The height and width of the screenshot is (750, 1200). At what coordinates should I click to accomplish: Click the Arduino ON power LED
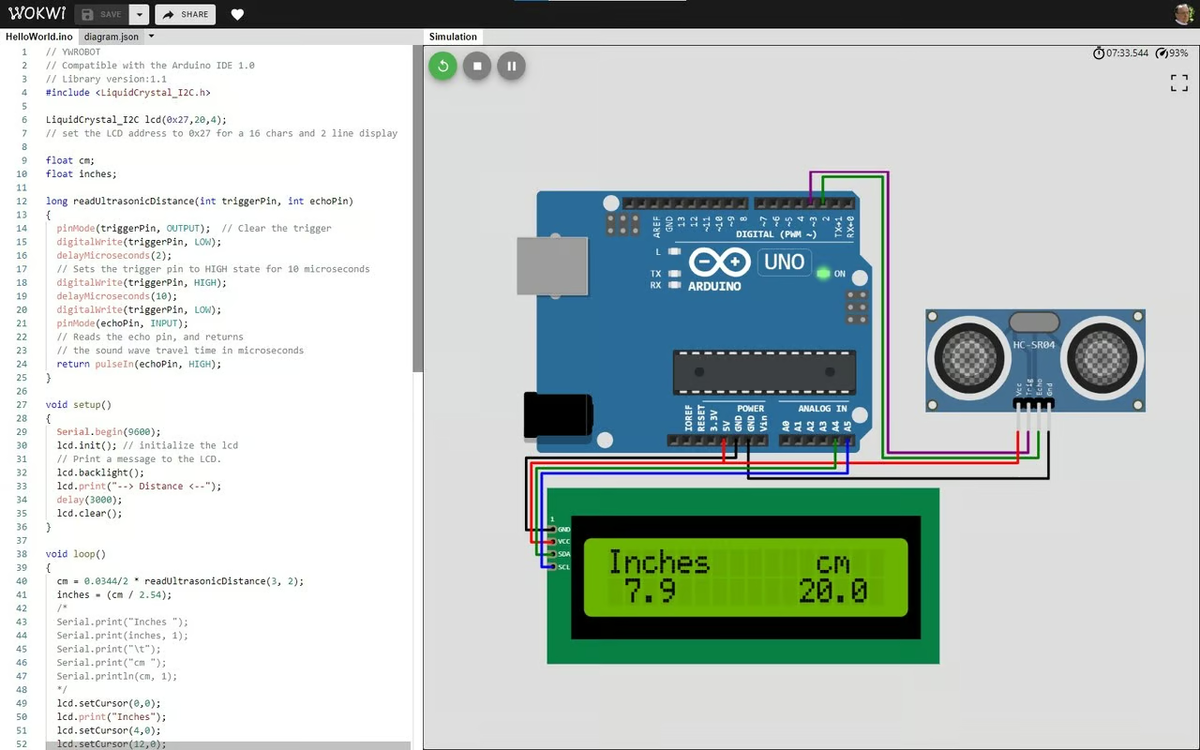click(x=823, y=273)
